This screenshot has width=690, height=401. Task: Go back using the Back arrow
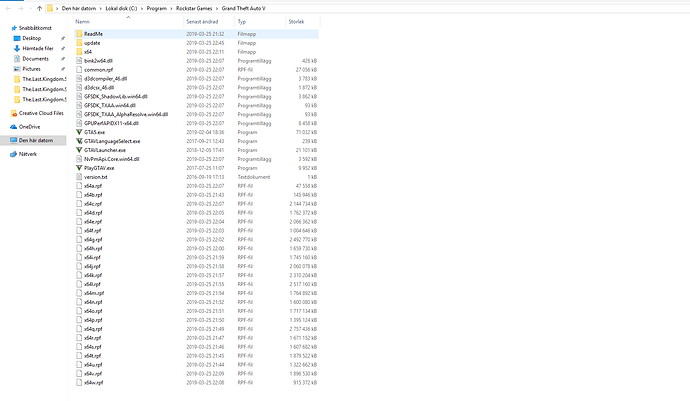pos(7,8)
